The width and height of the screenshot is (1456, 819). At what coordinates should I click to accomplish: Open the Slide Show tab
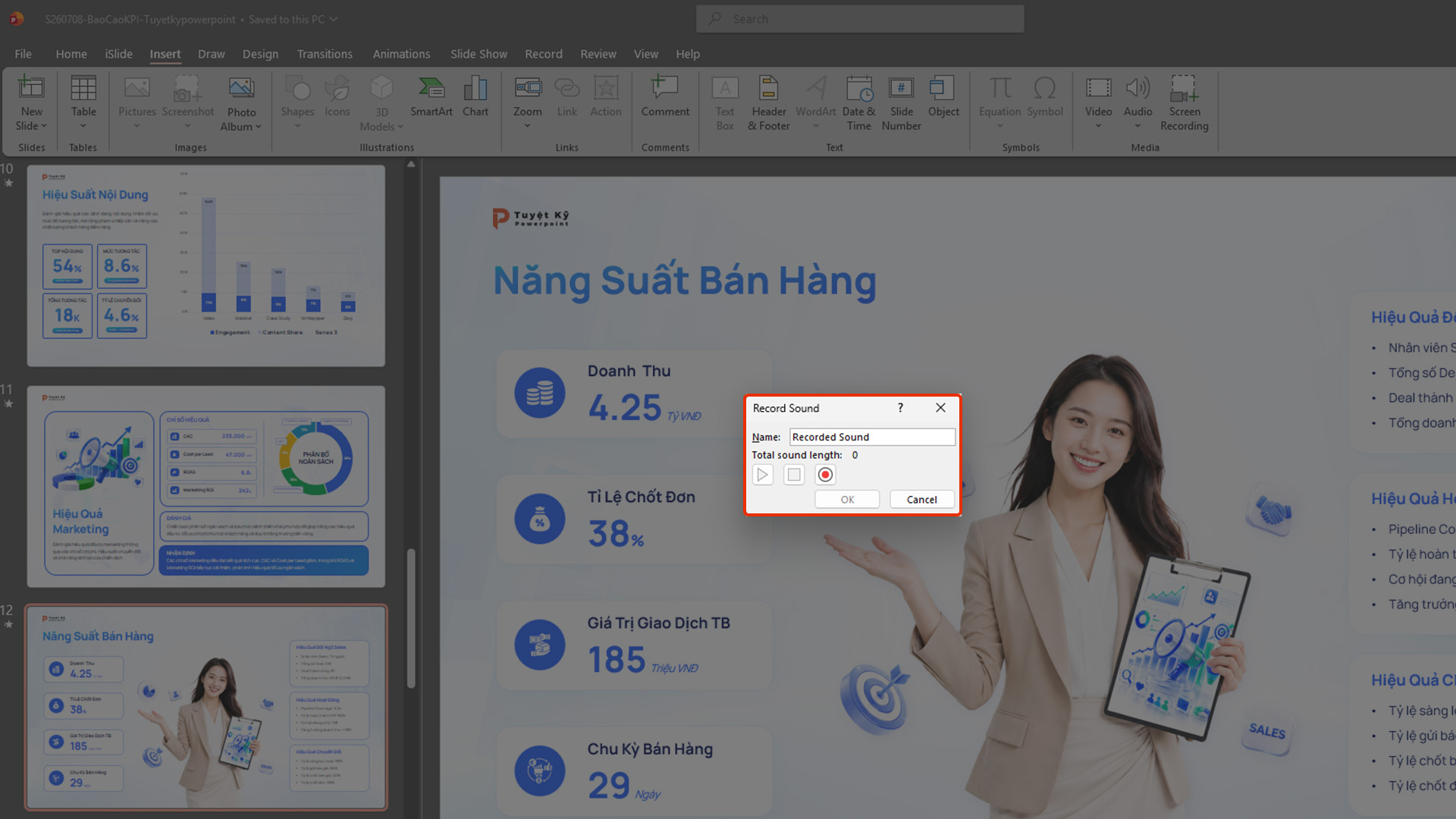pos(479,54)
